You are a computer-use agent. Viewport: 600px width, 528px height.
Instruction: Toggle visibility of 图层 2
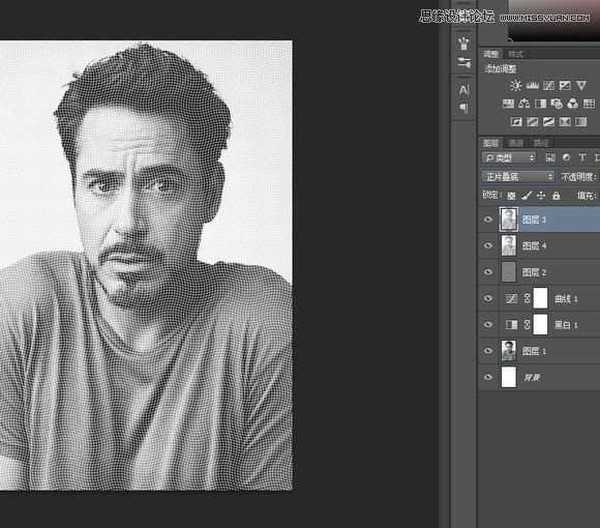488,272
